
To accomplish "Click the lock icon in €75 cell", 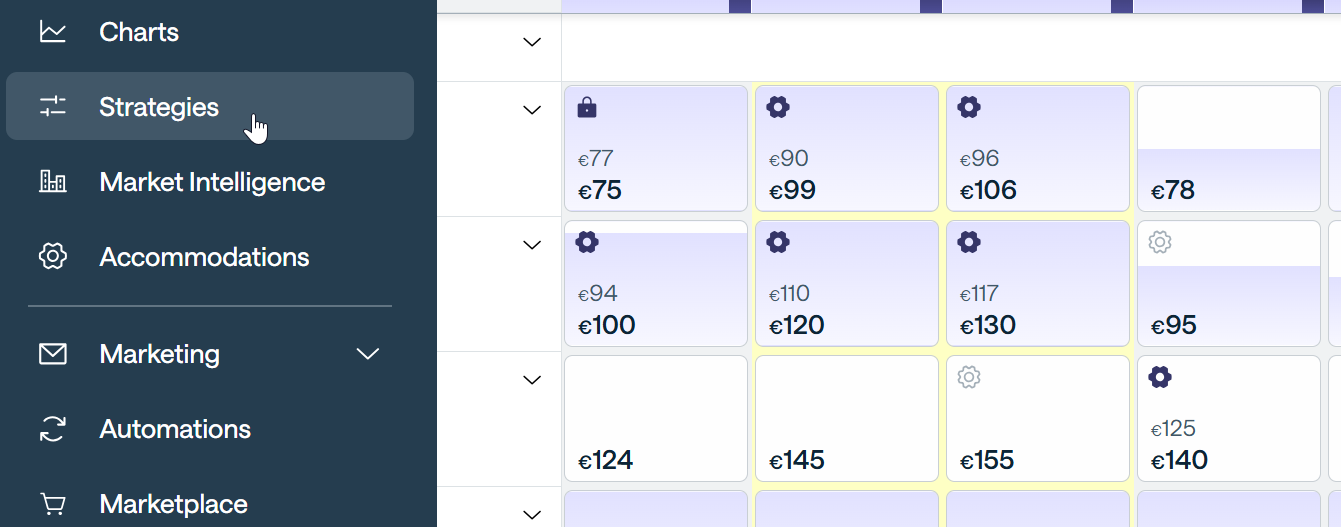I will [587, 108].
